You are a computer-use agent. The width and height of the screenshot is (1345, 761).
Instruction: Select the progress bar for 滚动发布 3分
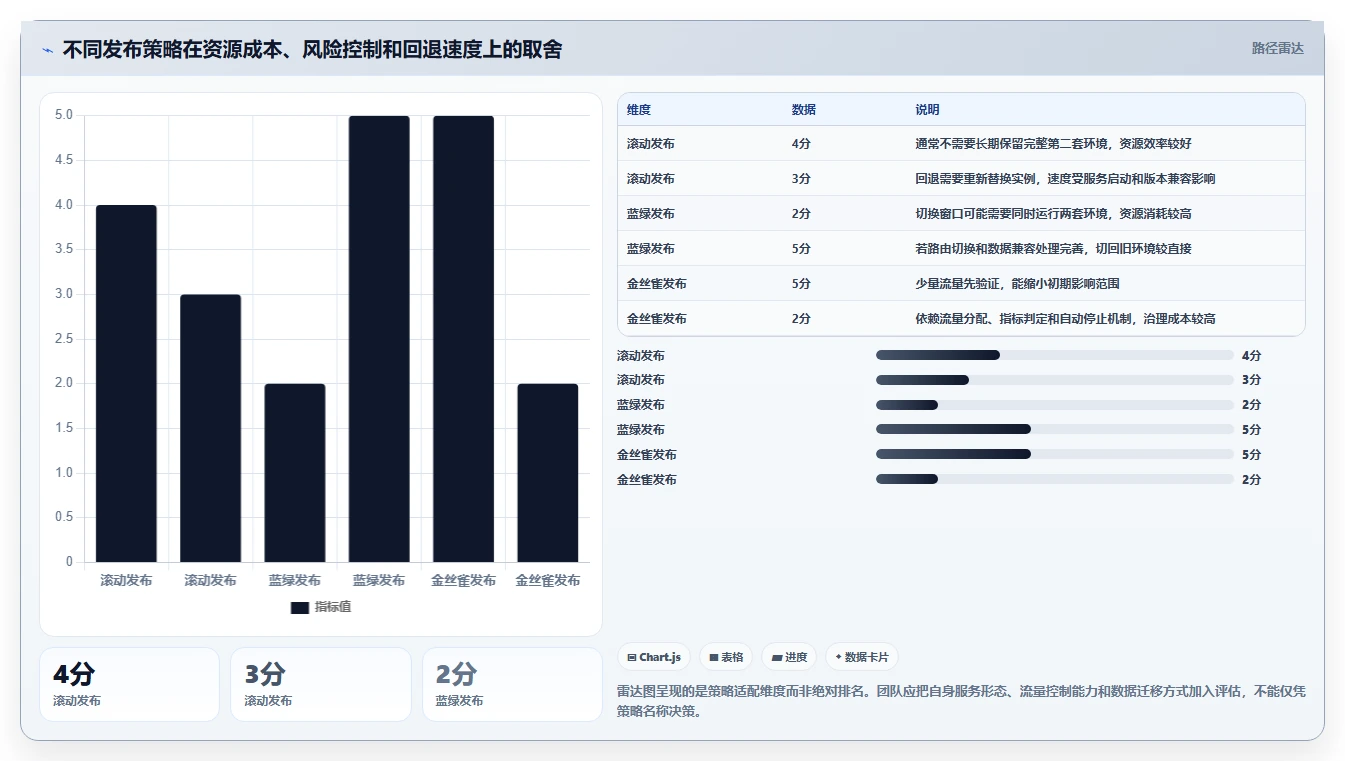[x=1055, y=380]
